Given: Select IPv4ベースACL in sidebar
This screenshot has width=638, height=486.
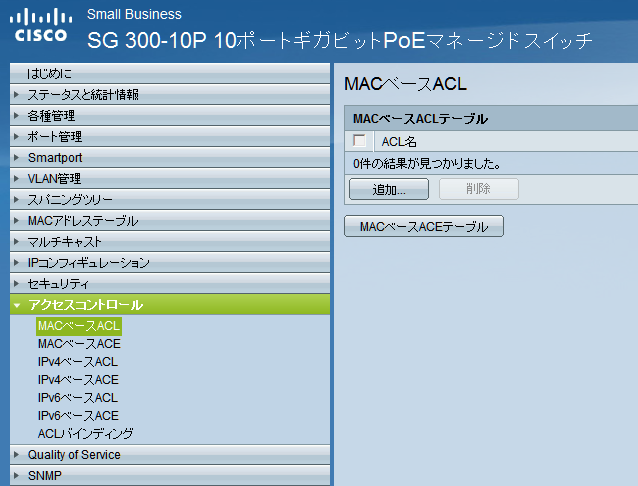Looking at the screenshot, I should pyautogui.click(x=78, y=362).
